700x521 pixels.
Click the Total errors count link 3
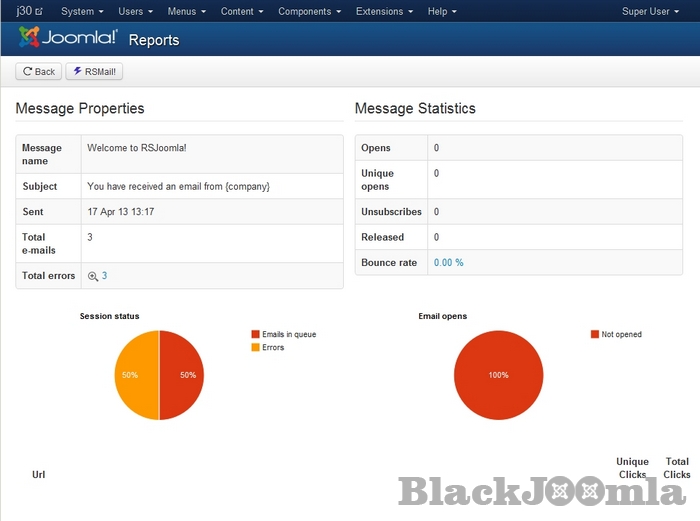[105, 276]
